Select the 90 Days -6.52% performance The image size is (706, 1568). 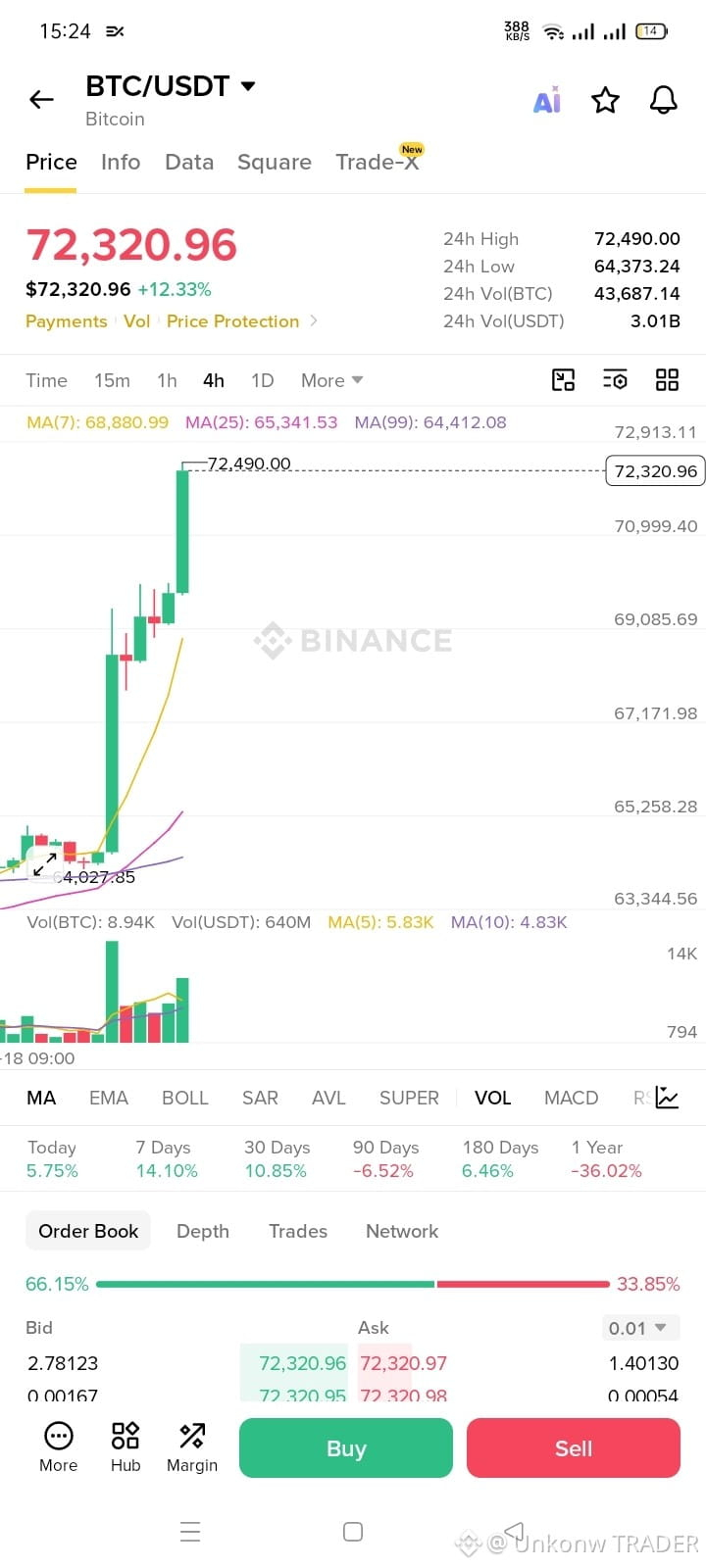point(385,1158)
